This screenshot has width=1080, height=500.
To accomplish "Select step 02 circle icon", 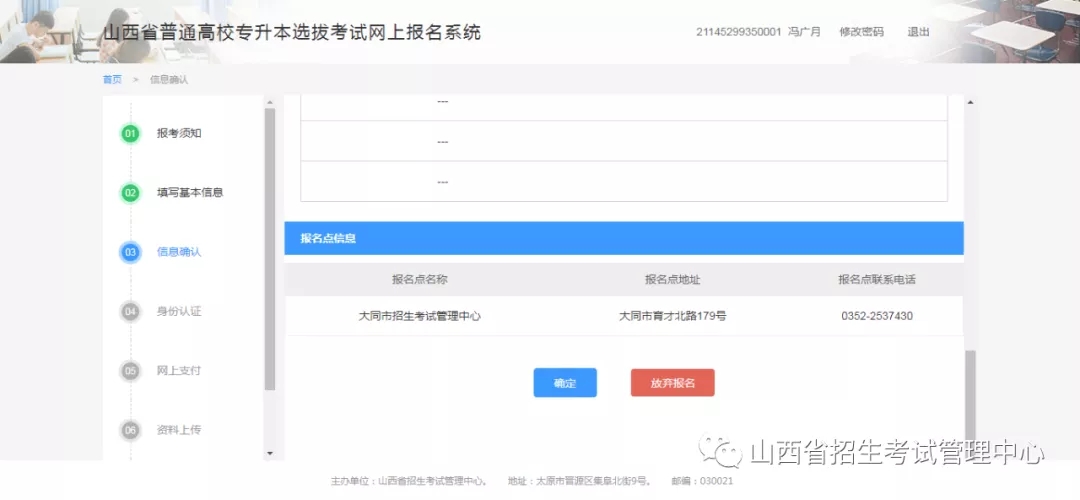I will click(x=130, y=193).
